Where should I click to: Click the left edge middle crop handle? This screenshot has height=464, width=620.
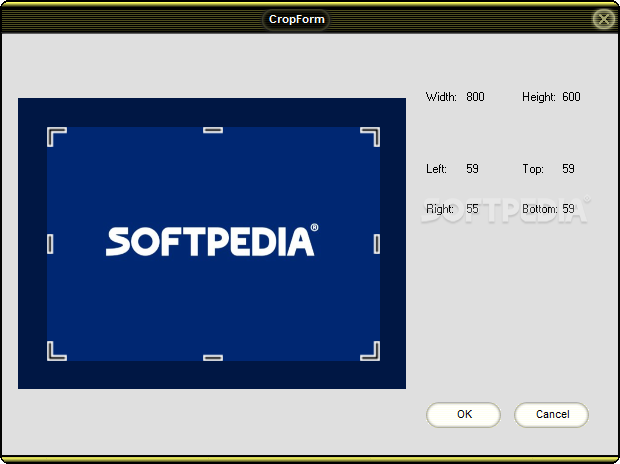(x=50, y=244)
